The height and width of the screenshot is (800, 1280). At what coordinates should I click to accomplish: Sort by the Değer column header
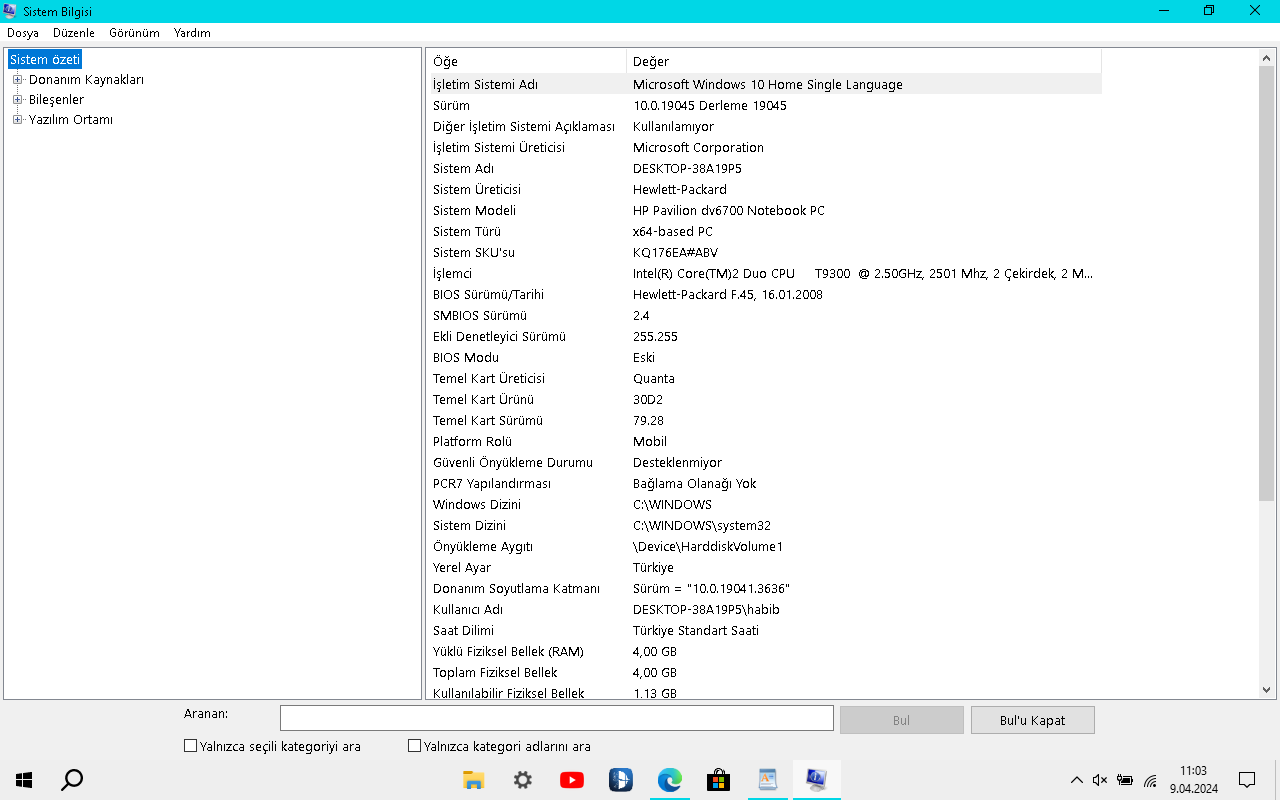pyautogui.click(x=864, y=61)
